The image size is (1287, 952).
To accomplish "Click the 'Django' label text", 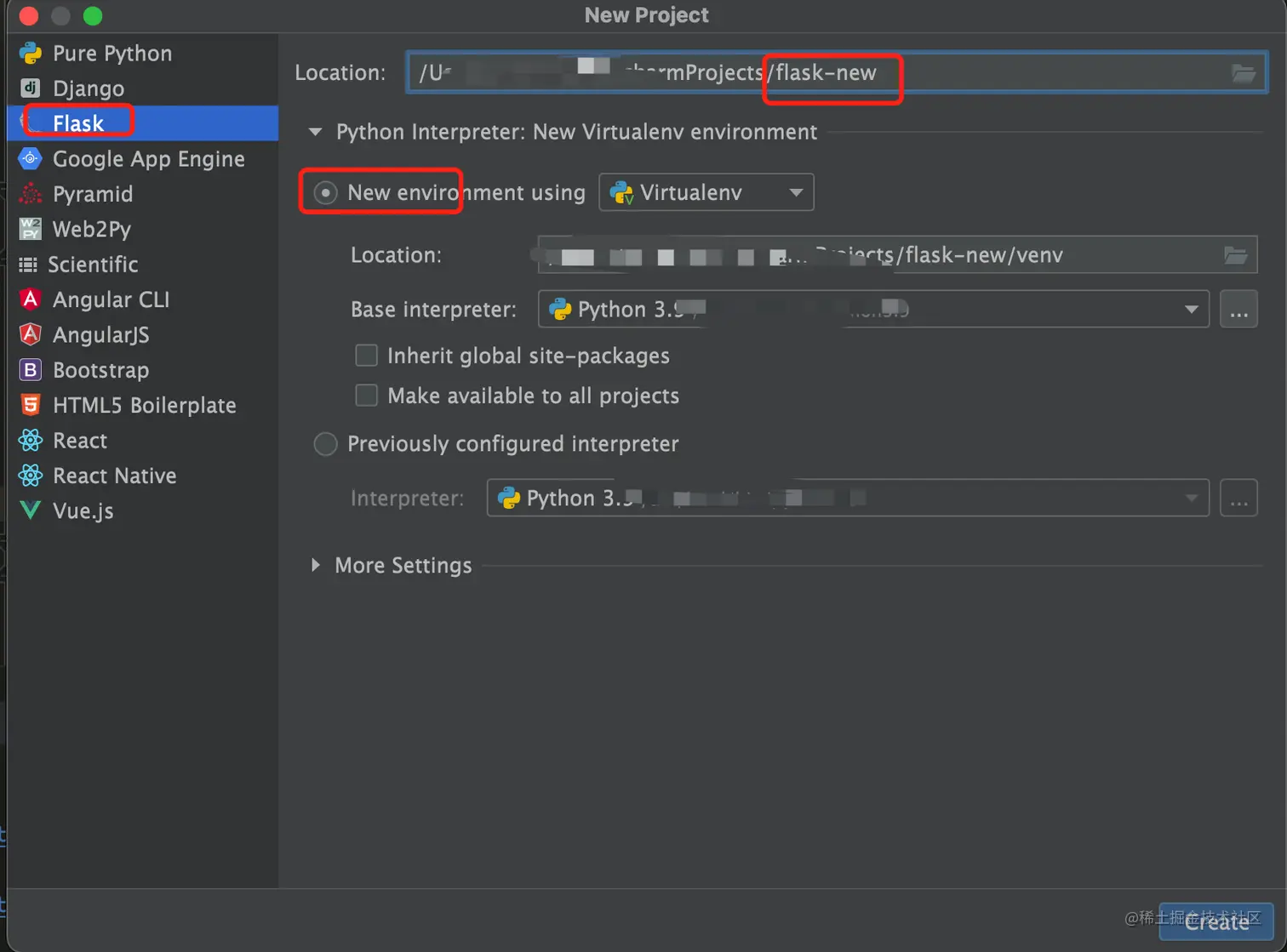I will 89,88.
